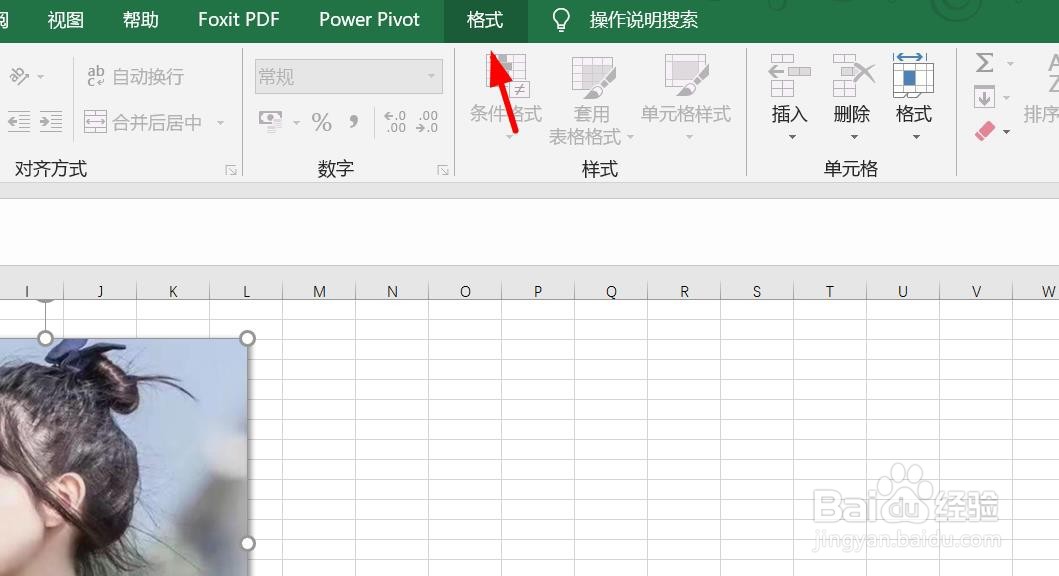This screenshot has width=1059, height=576.
Task: Select column K header
Action: 173,291
